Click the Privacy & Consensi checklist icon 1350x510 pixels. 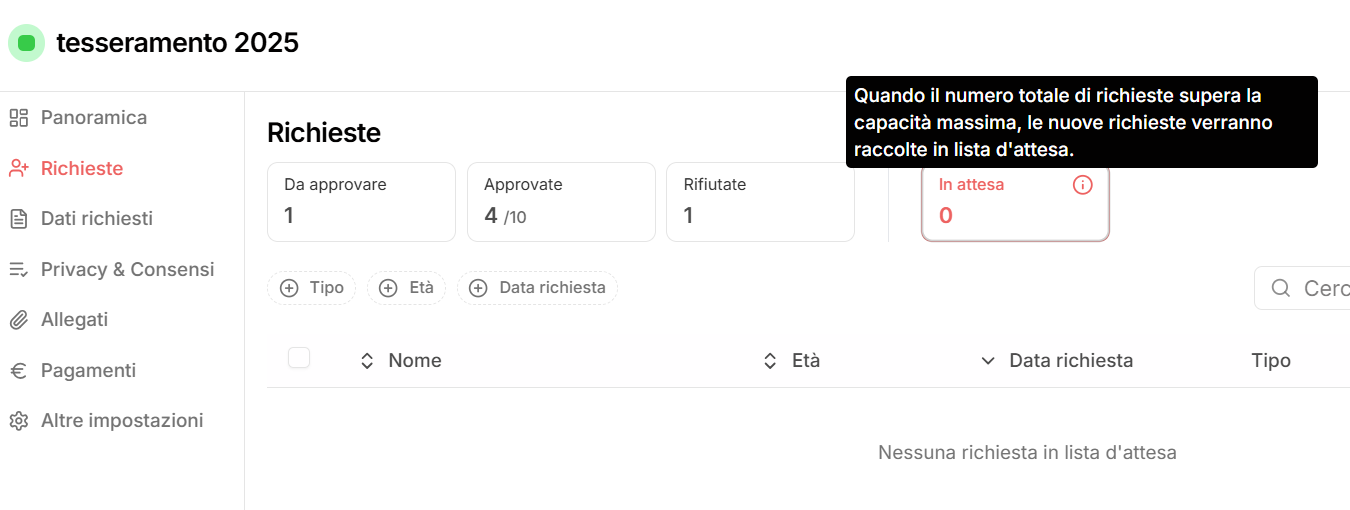pos(18,269)
